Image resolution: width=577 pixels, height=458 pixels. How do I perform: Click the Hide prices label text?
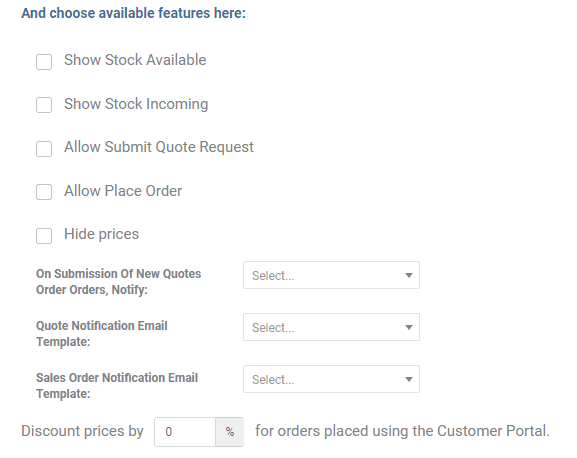pos(102,234)
